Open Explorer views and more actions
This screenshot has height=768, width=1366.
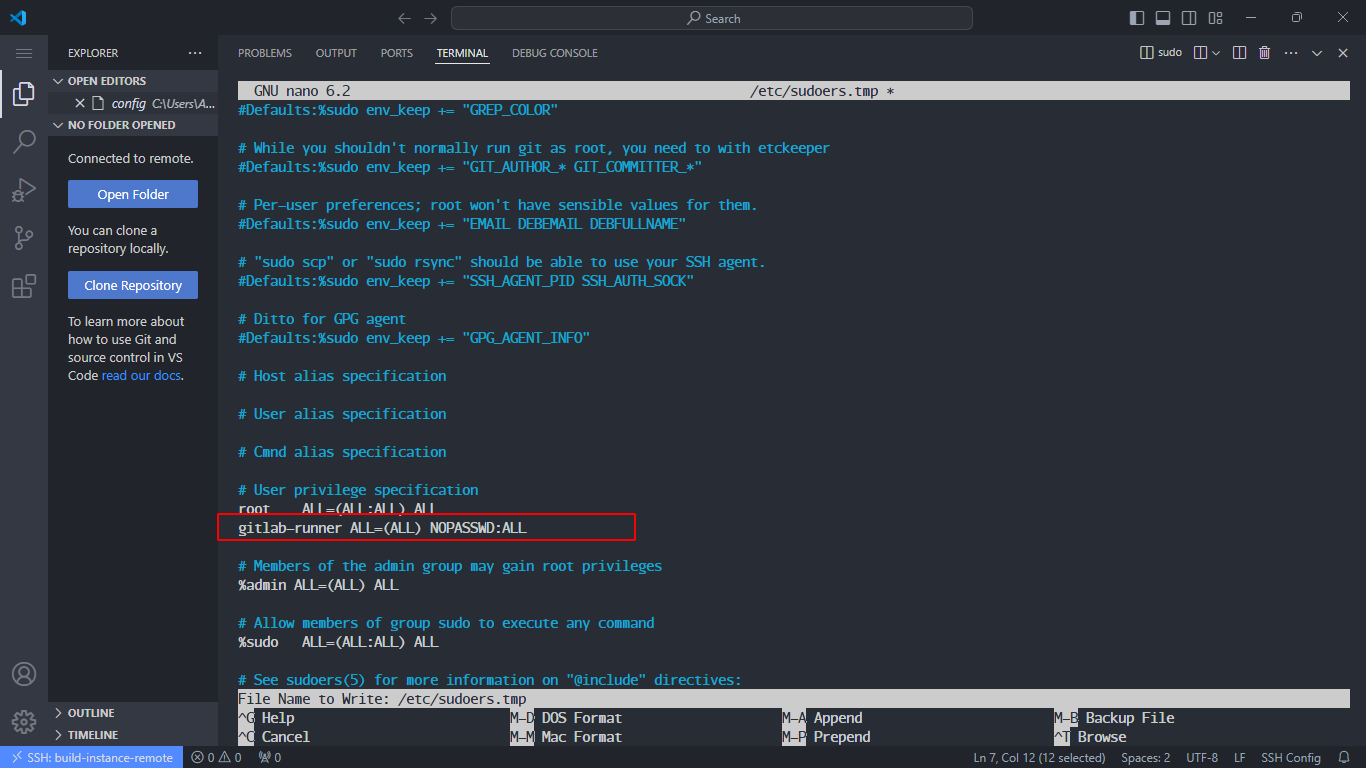tap(195, 53)
